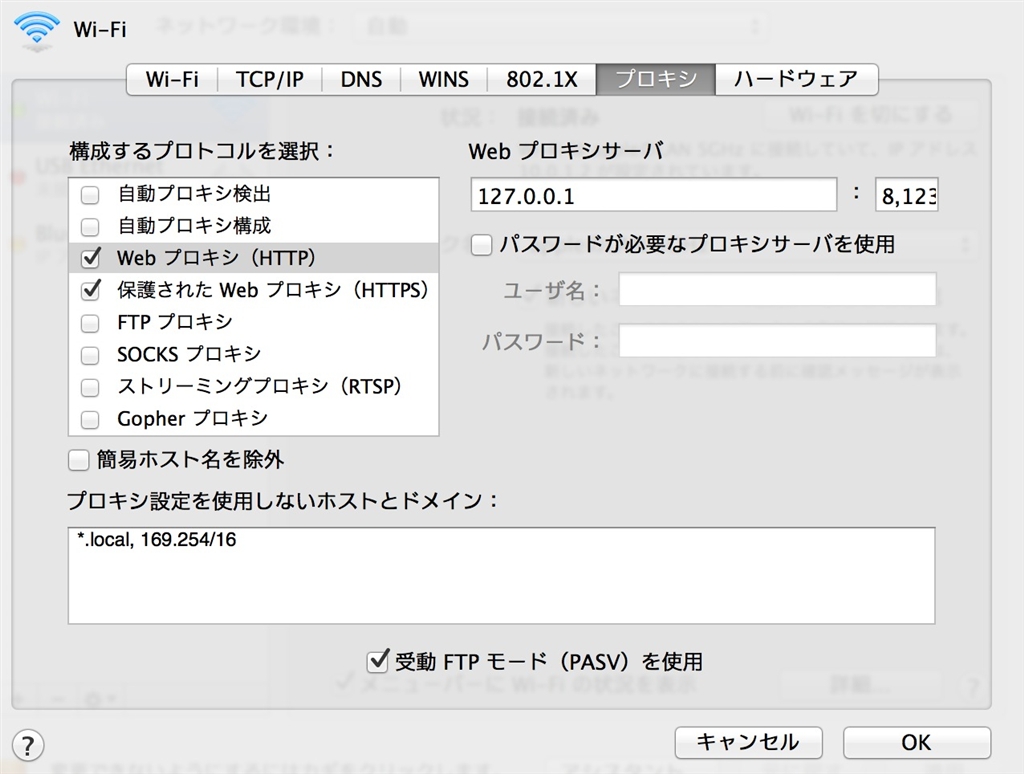1024x774 pixels.
Task: Switch to the ハードウェア tab
Action: click(x=796, y=80)
